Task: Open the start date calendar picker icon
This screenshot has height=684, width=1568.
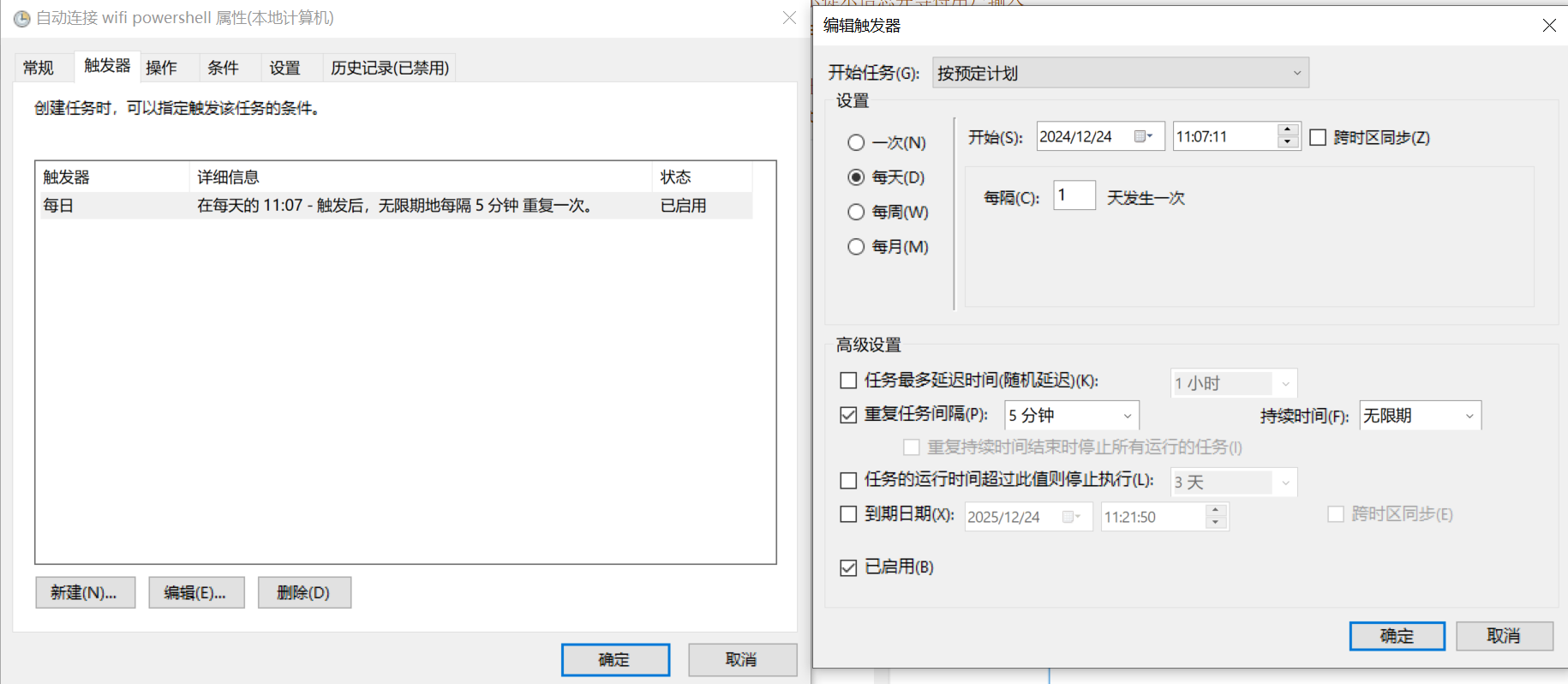Action: coord(1143,136)
